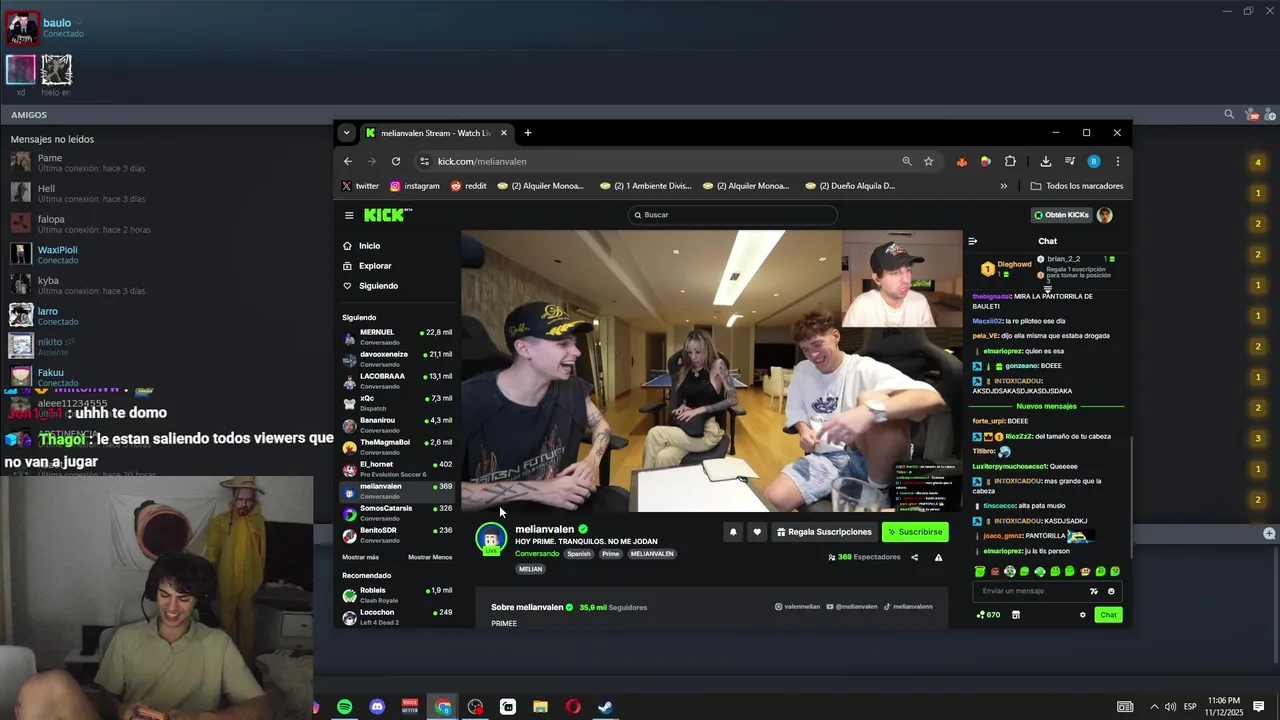The height and width of the screenshot is (720, 1280).
Task: Select xQc channel in following list
Action: coord(397,403)
